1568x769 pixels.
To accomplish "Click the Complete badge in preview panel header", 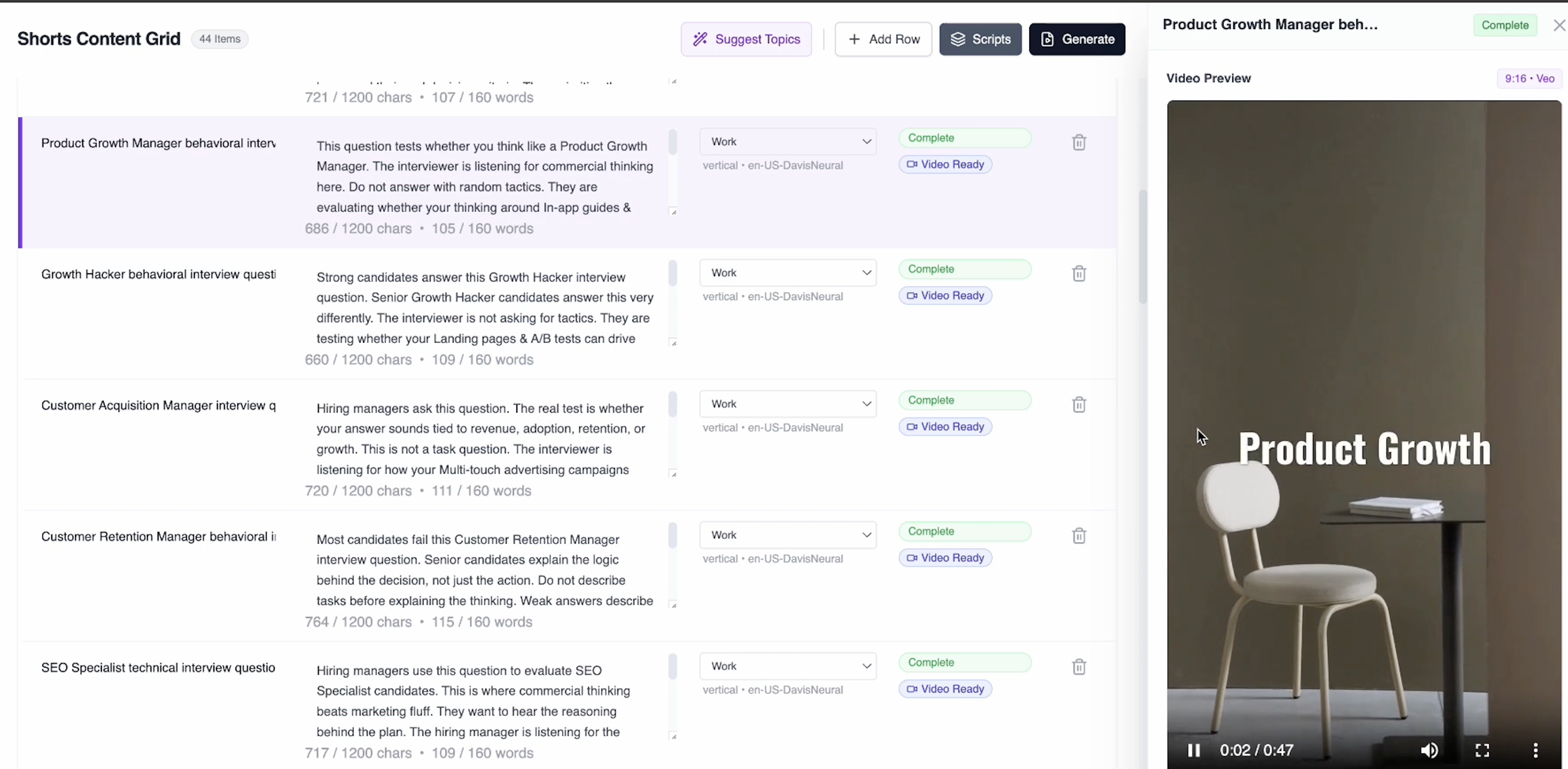I will pos(1505,25).
